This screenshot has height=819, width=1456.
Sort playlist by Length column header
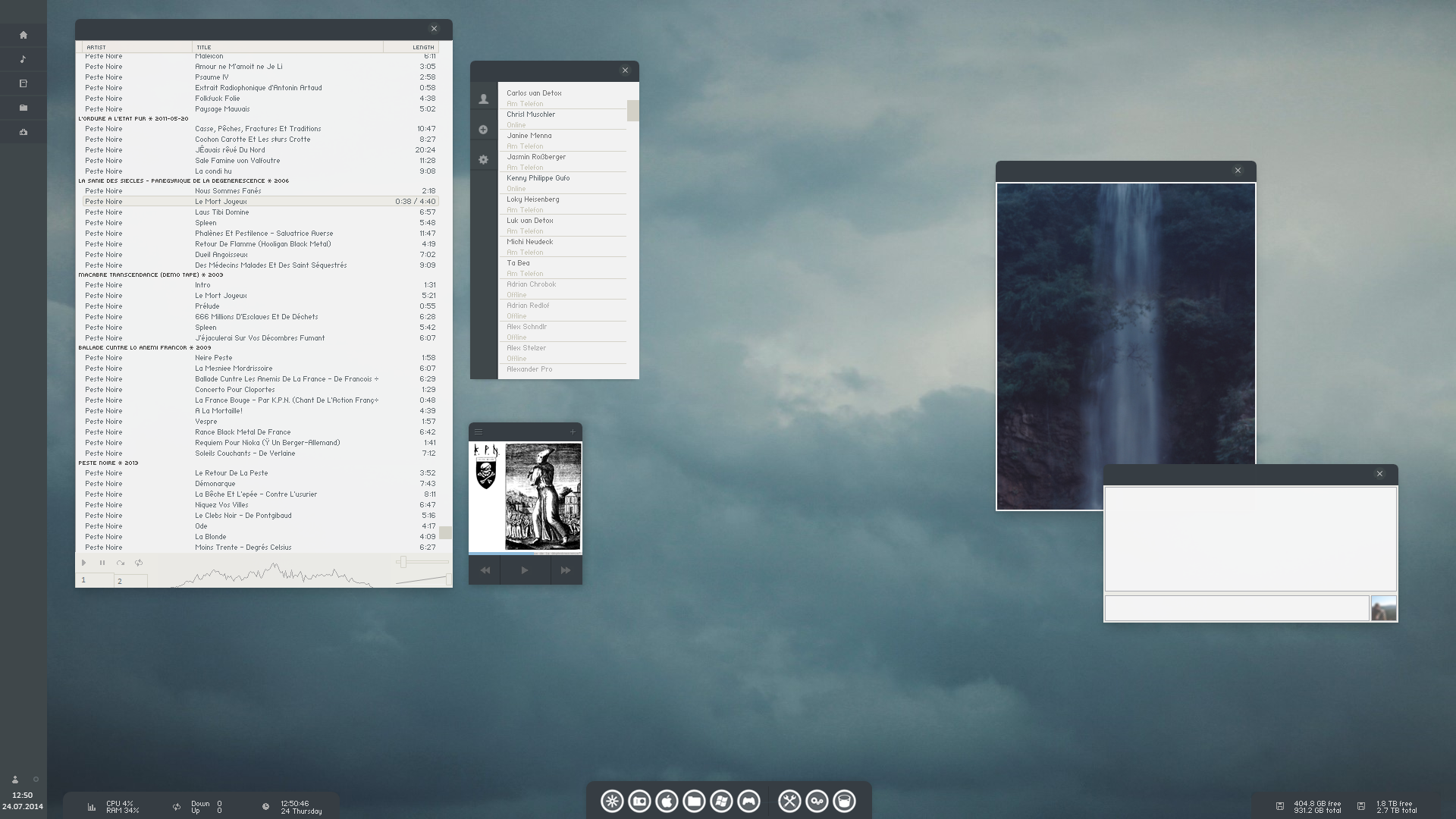tap(411, 47)
